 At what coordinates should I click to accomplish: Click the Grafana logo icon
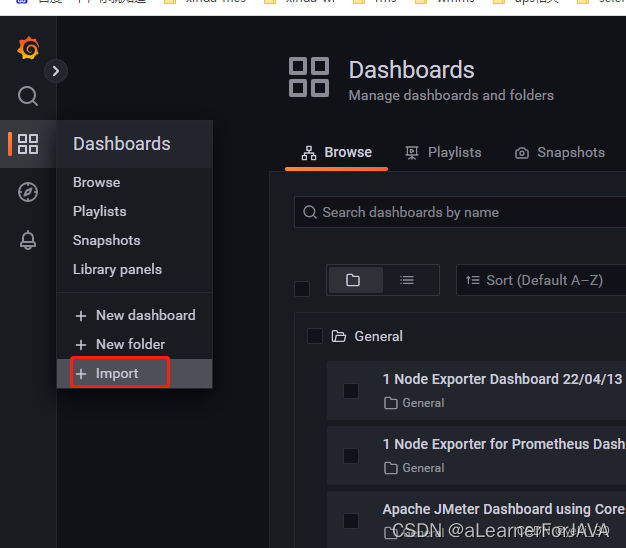(x=28, y=48)
